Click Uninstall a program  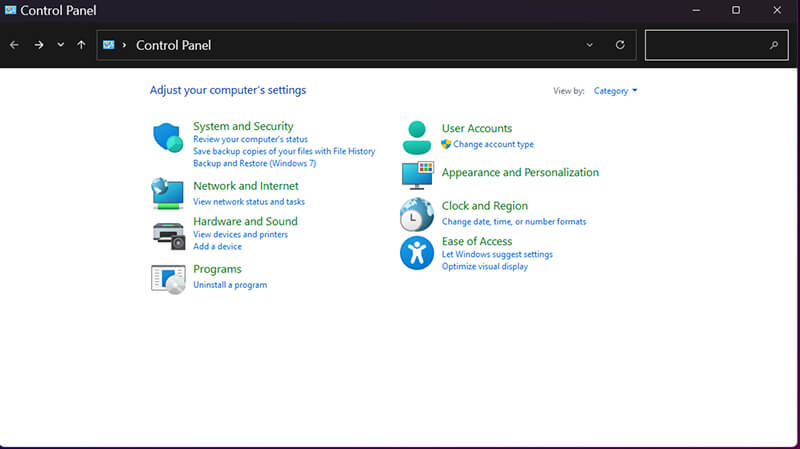tap(230, 285)
